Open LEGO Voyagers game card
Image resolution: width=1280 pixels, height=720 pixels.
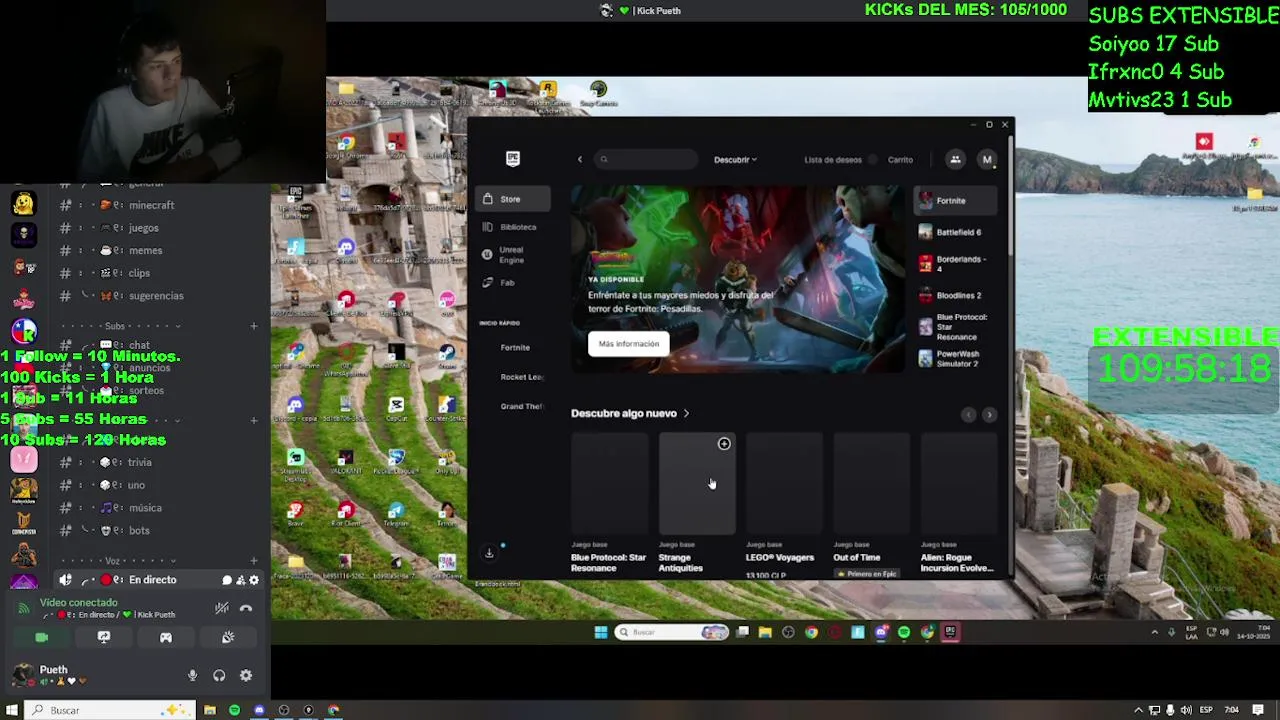point(784,506)
